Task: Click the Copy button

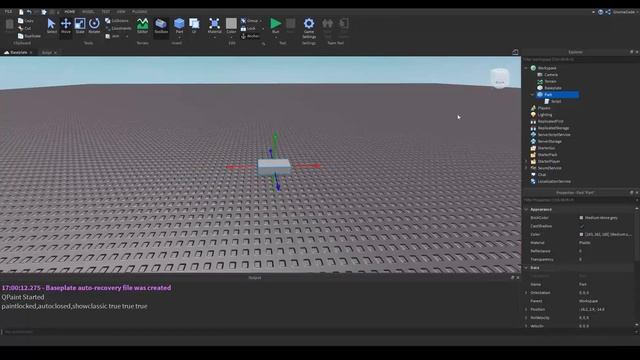Action: coord(26,21)
